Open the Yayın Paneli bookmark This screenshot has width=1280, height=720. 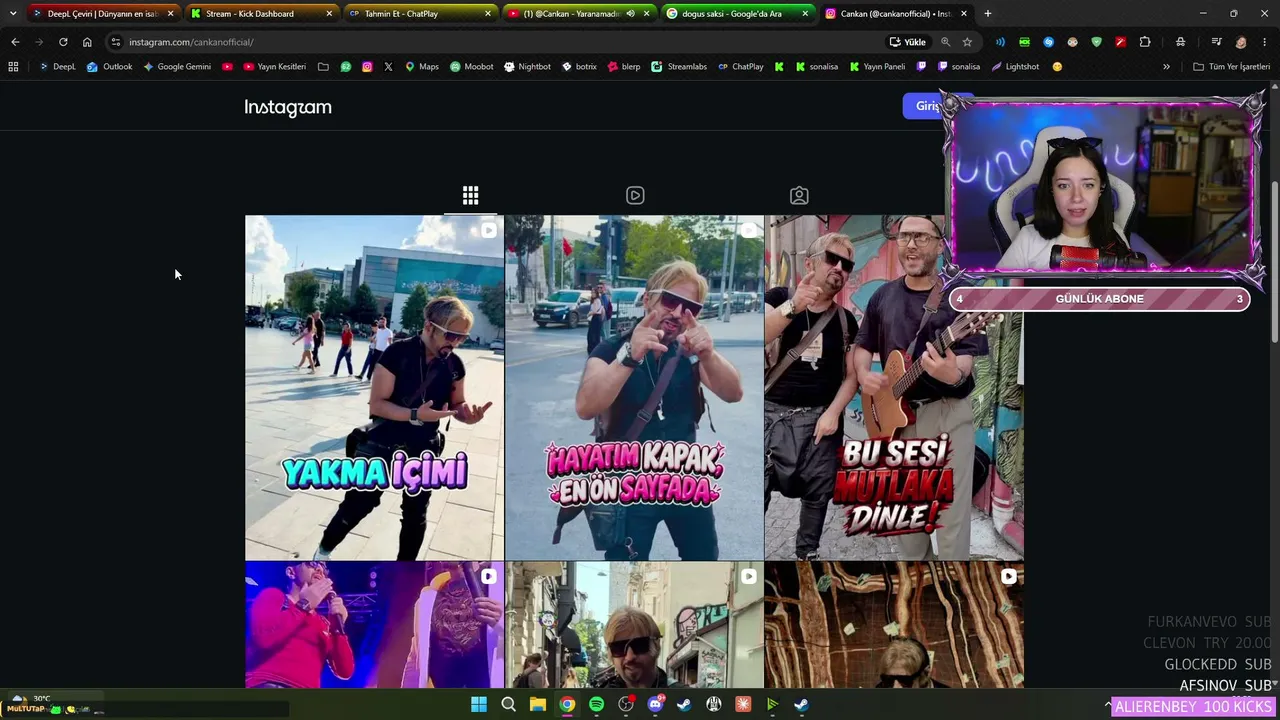tap(877, 67)
